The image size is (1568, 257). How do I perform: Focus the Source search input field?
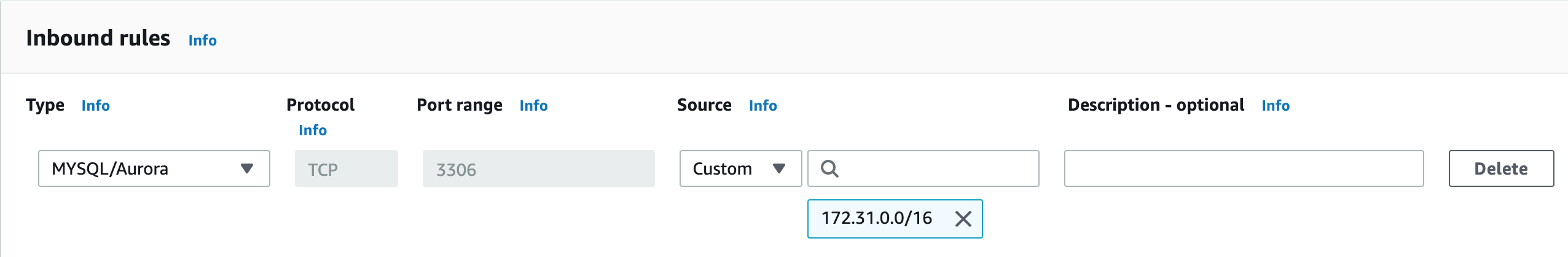935,168
